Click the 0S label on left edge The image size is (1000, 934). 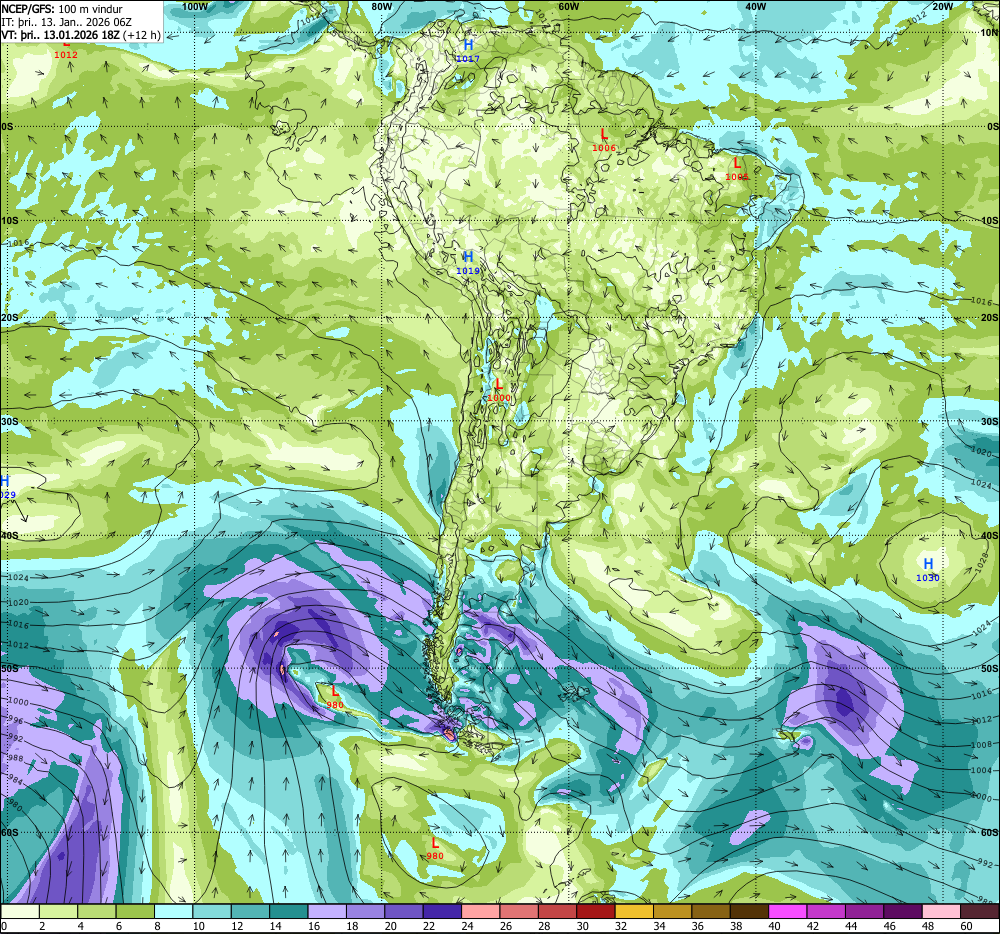click(7, 127)
